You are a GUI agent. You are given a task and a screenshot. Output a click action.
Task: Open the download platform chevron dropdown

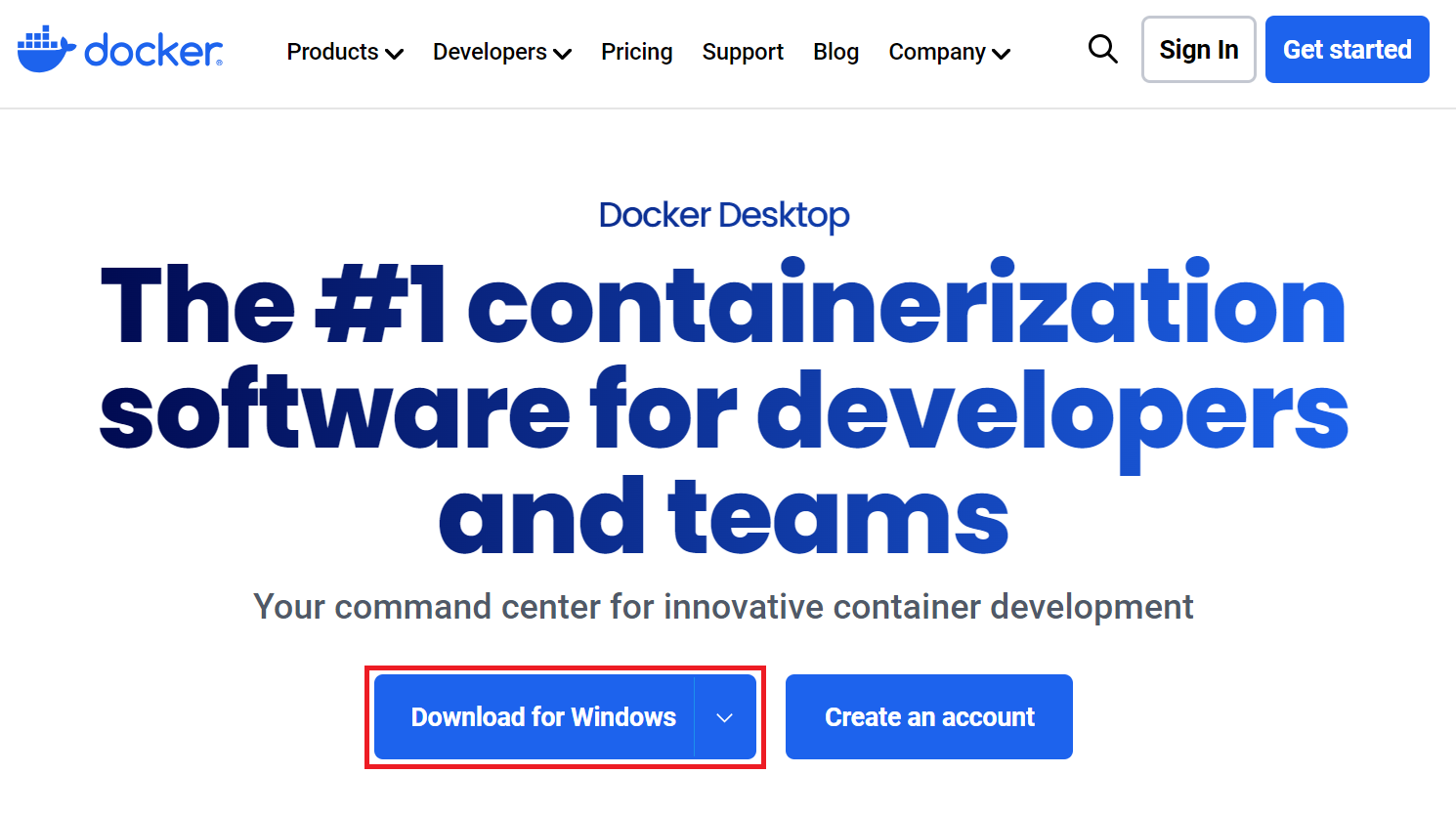point(725,717)
